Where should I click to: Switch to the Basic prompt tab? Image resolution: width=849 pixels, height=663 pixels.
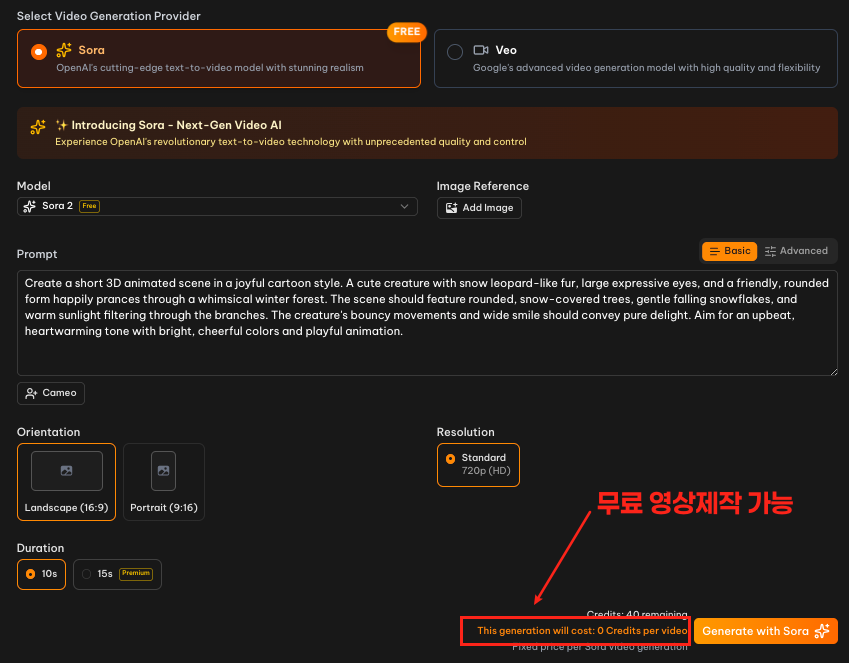coord(729,251)
